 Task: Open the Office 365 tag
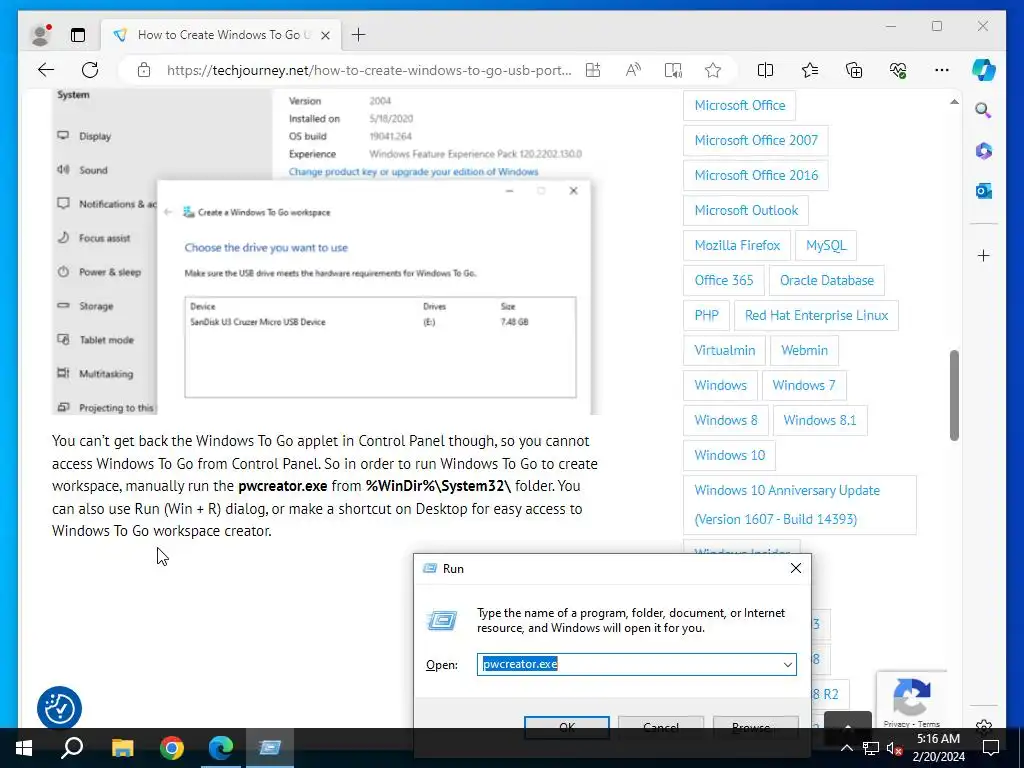(724, 280)
